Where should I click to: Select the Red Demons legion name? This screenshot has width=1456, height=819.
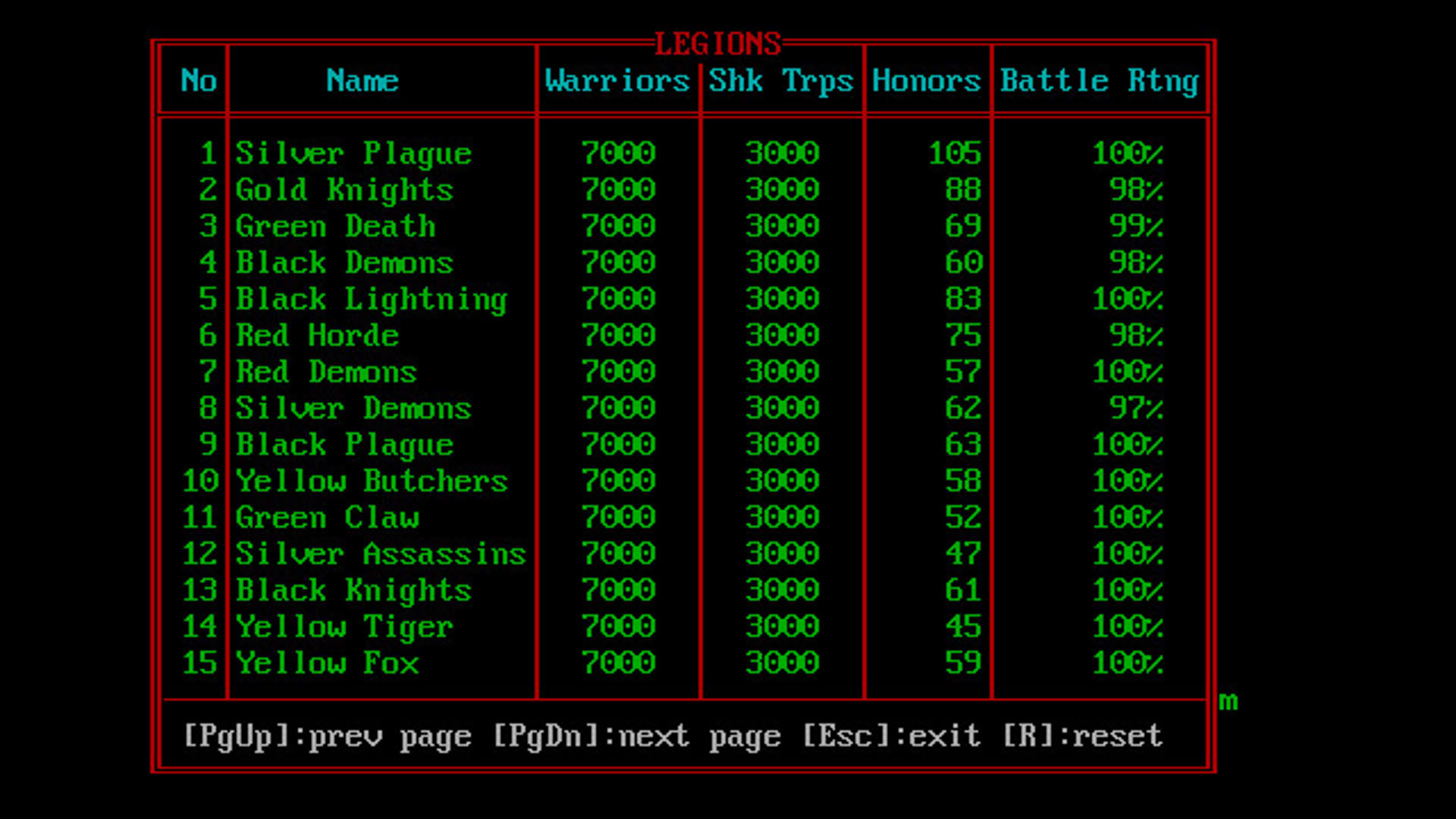(x=326, y=372)
